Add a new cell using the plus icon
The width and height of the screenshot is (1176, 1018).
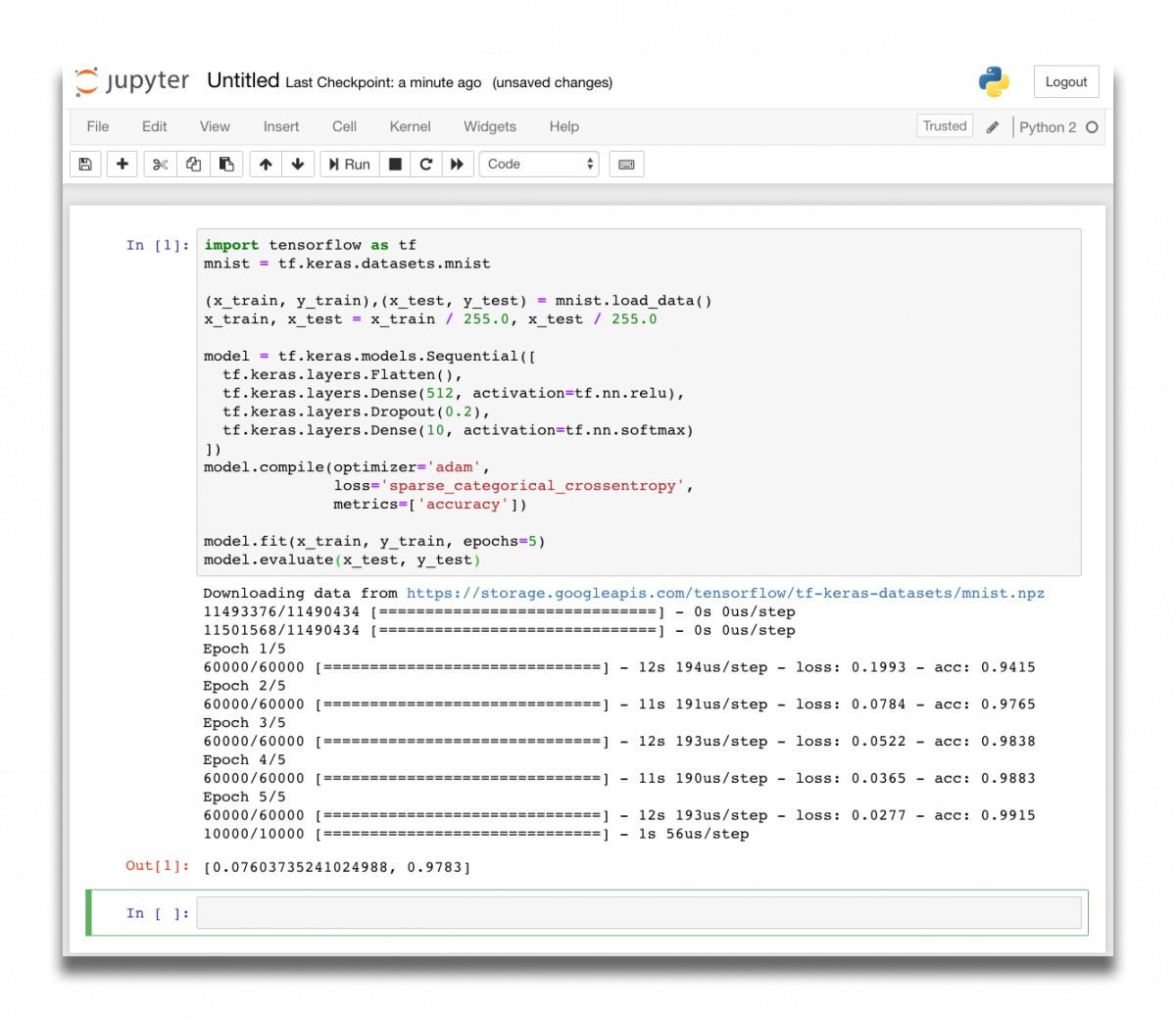click(x=122, y=164)
